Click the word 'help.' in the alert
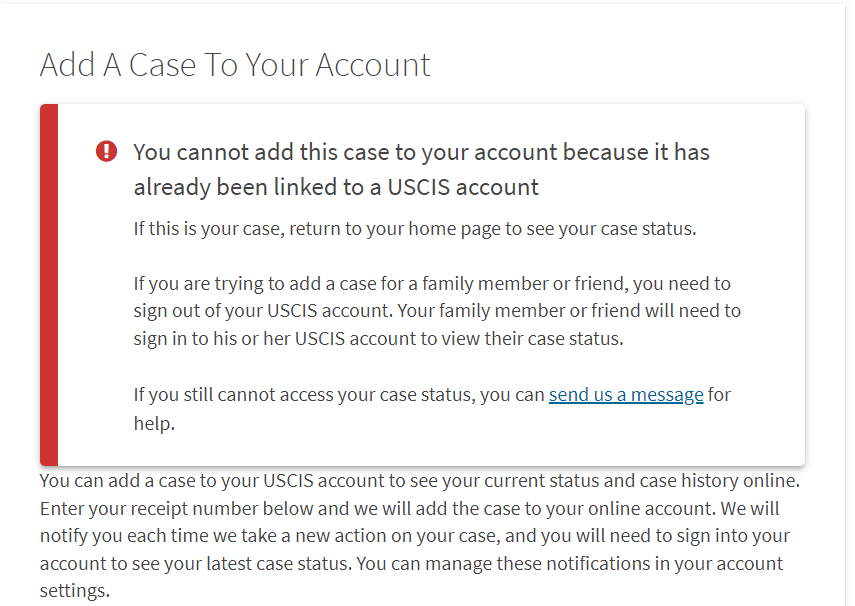Image resolution: width=855 pixels, height=606 pixels. (x=154, y=423)
